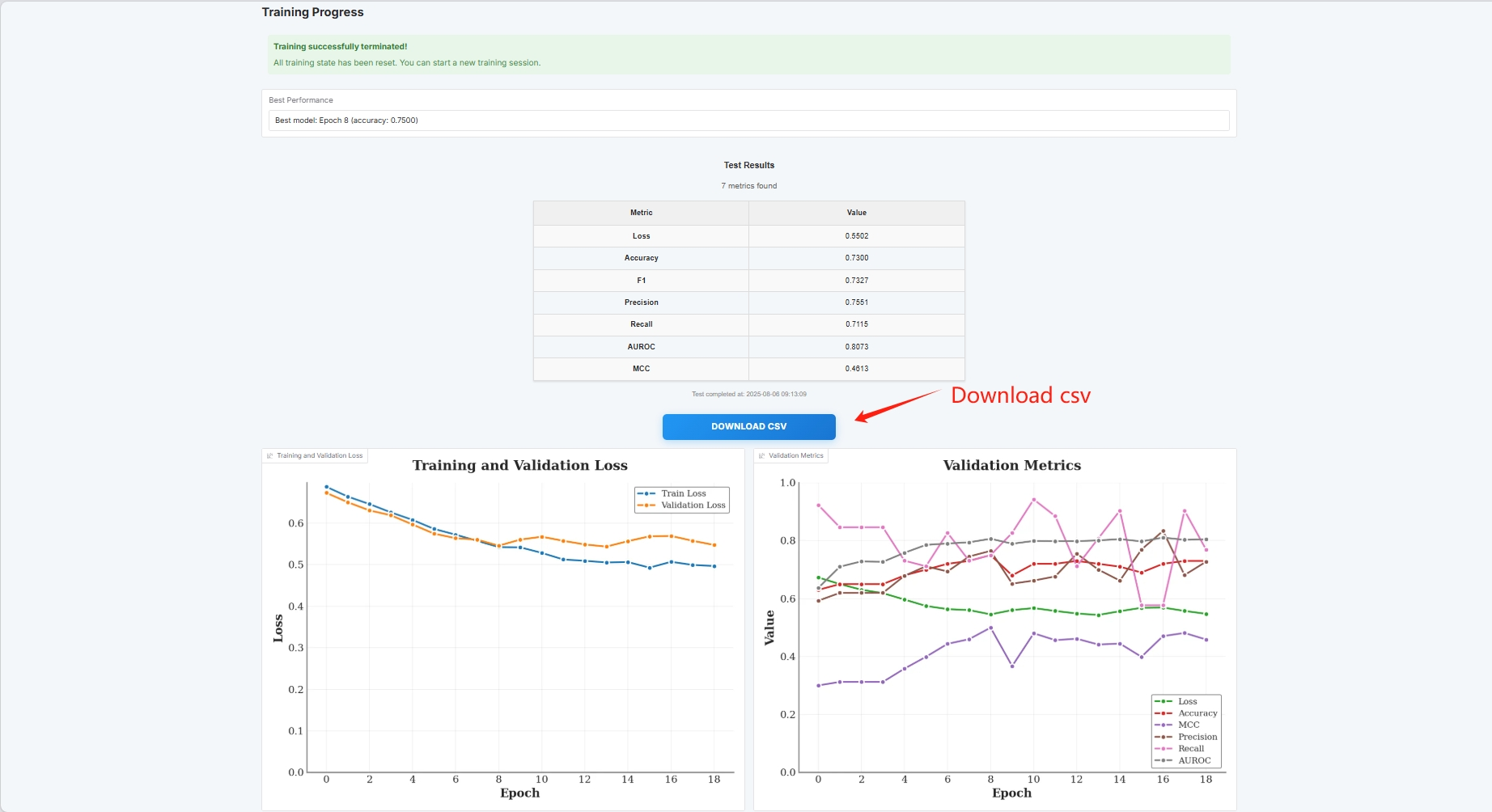This screenshot has height=812, width=1492.
Task: Click the chart icon beside Training and Validation Loss label
Action: [270, 456]
